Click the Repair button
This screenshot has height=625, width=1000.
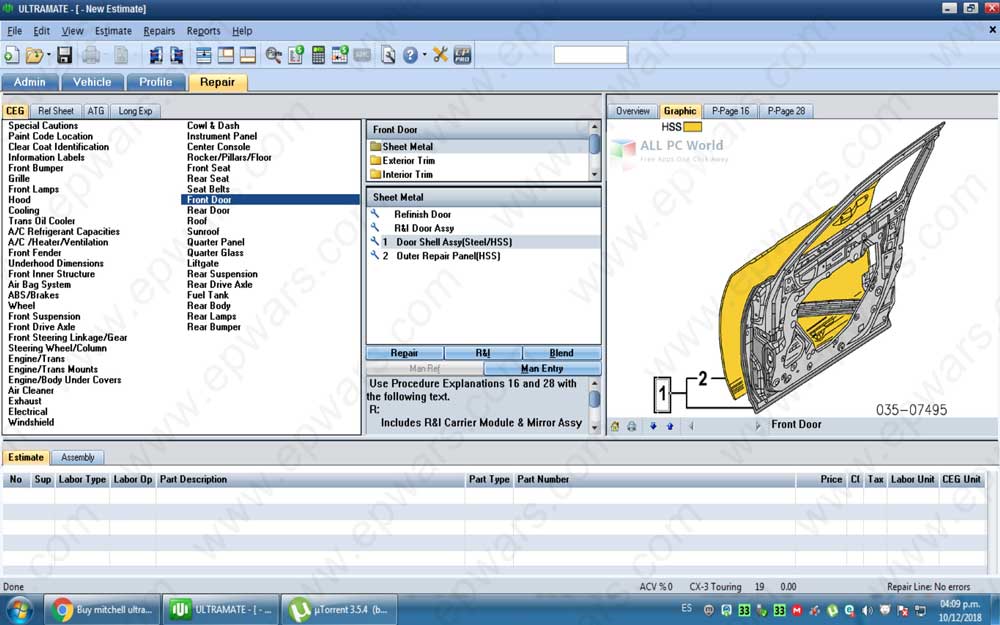pyautogui.click(x=404, y=353)
